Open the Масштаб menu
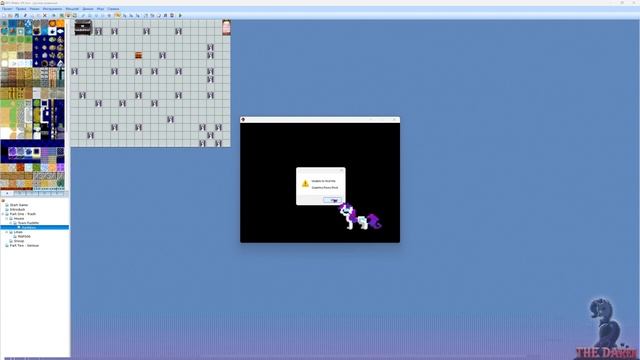The image size is (640, 360). [x=72, y=9]
